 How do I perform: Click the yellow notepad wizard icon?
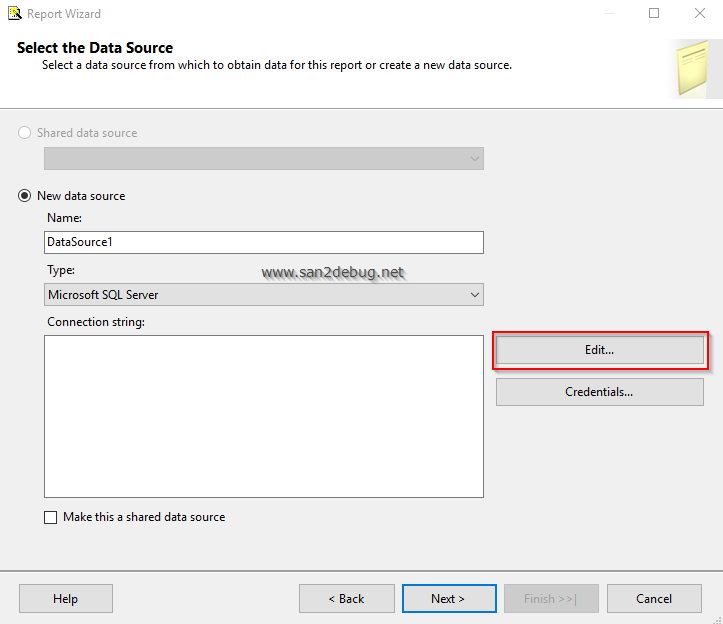click(691, 67)
